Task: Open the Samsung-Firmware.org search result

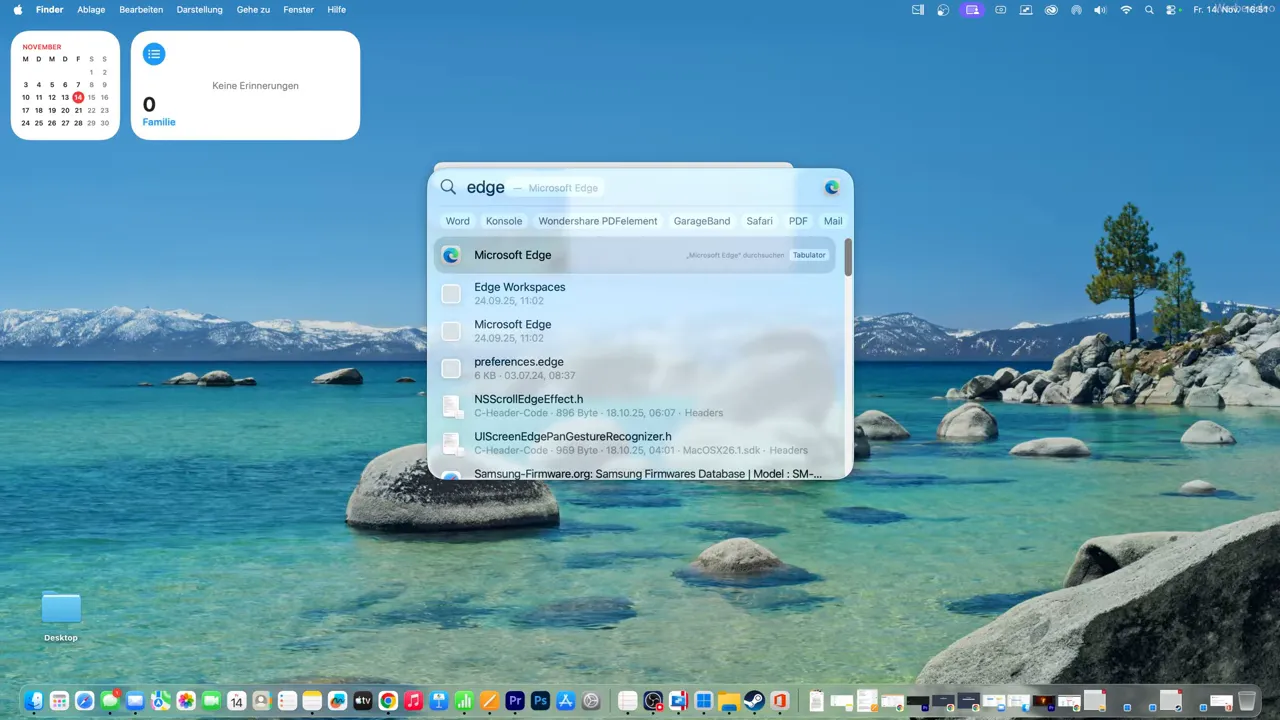Action: pos(647,473)
